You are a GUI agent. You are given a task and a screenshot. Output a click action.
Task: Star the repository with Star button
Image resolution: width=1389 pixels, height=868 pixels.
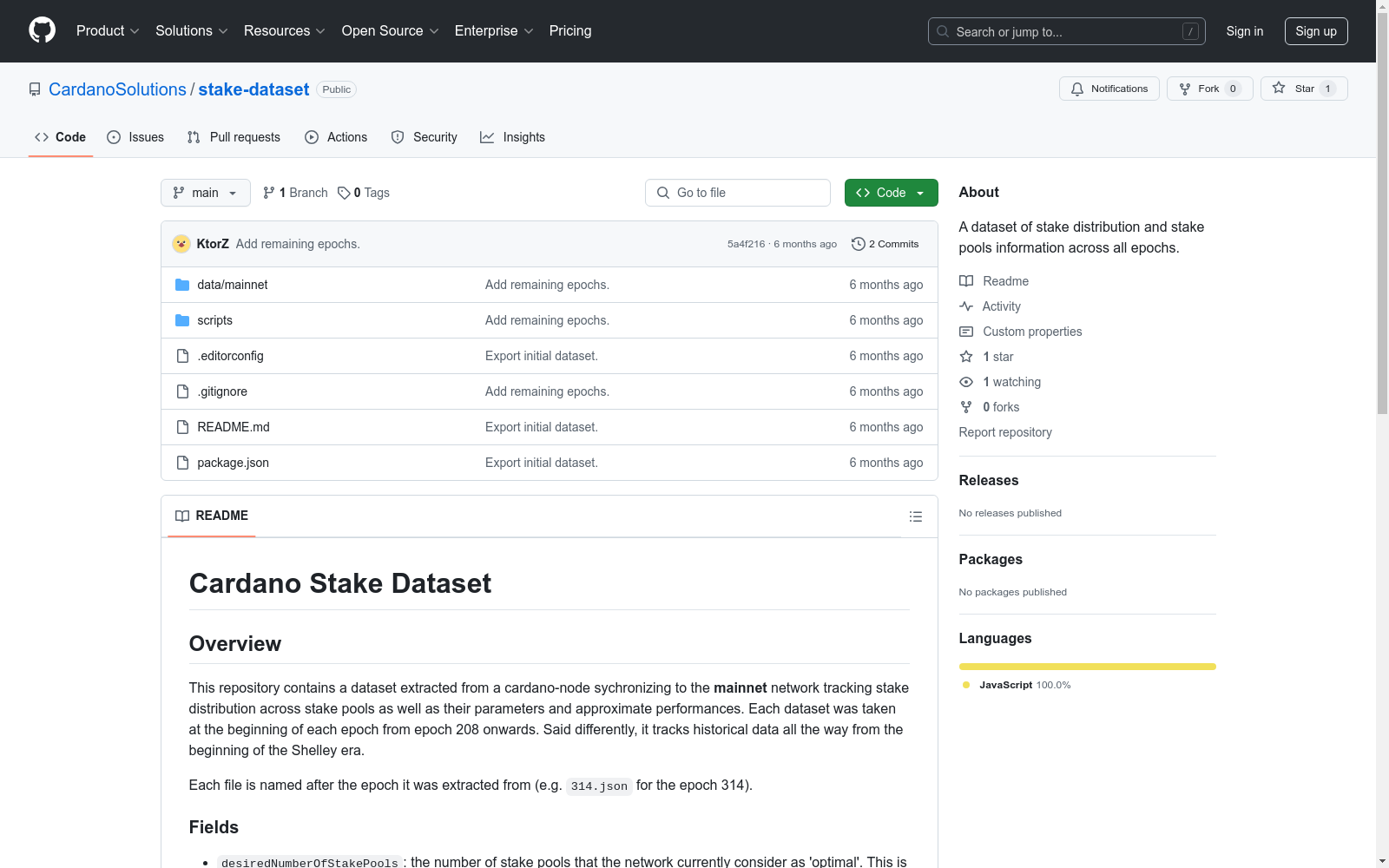1304,89
